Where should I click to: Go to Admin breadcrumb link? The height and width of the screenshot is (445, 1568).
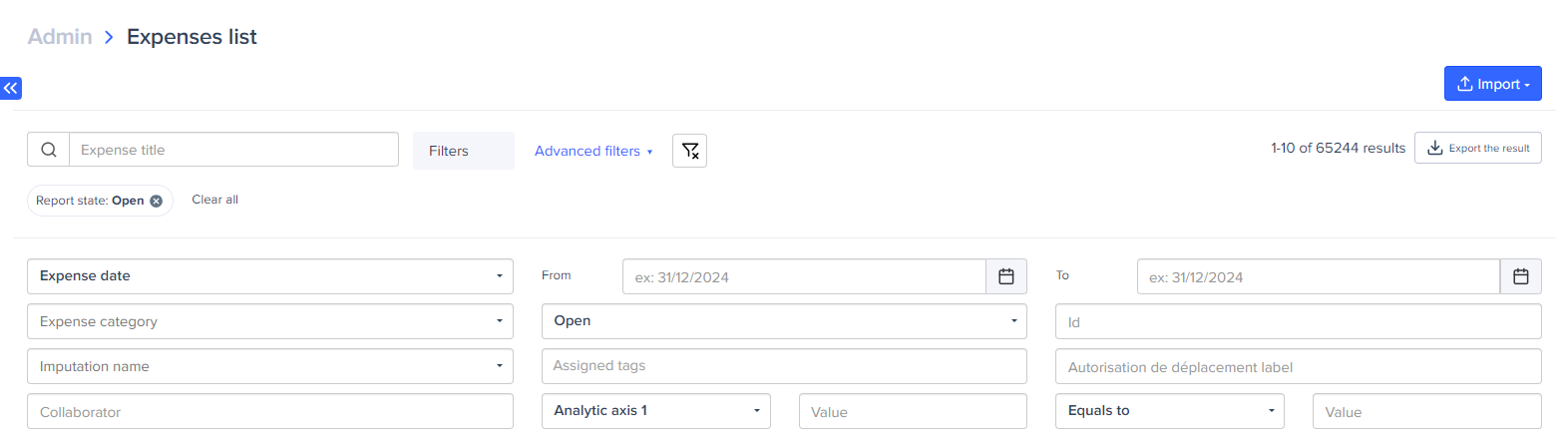[60, 37]
